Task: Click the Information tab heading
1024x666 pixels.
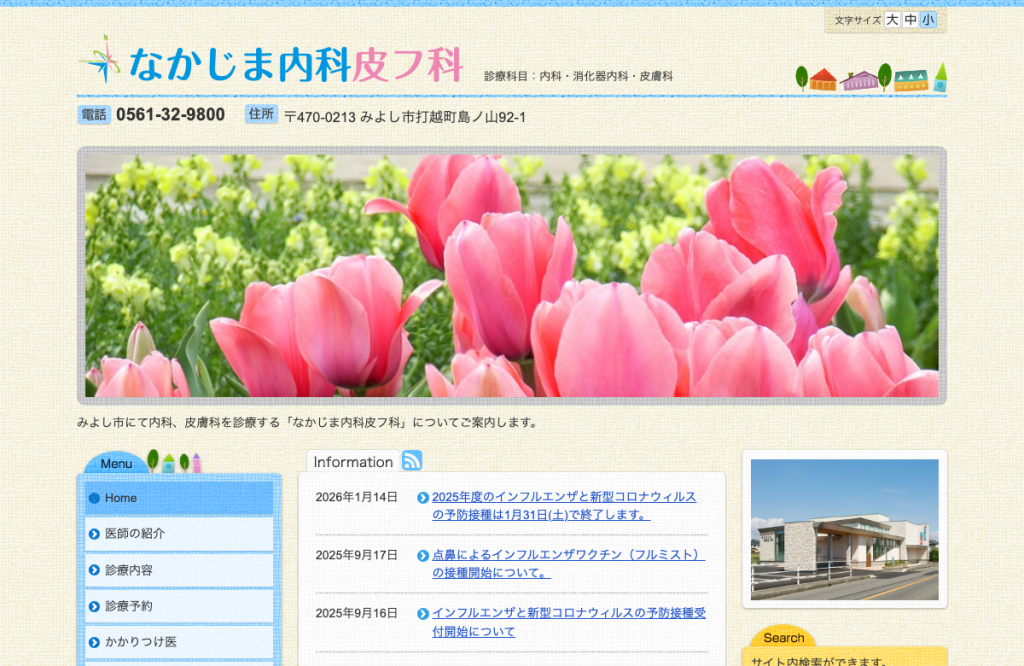Action: [353, 462]
